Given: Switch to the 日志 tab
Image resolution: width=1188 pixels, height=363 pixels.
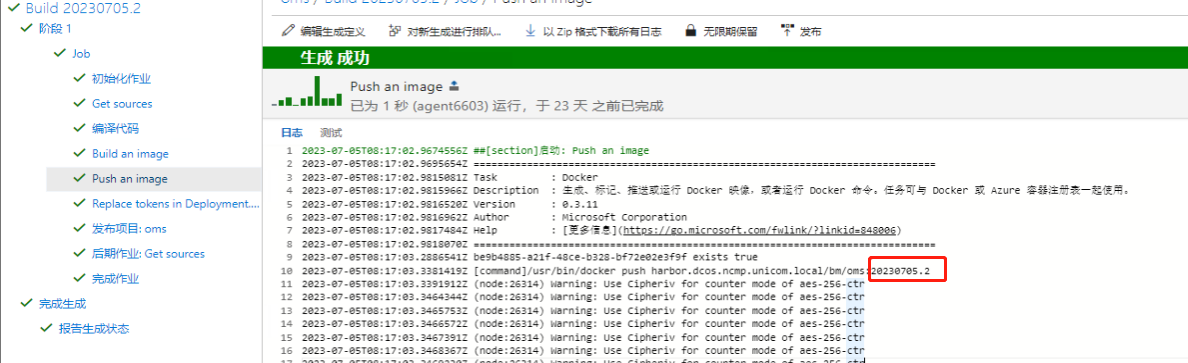Looking at the screenshot, I should coord(292,133).
